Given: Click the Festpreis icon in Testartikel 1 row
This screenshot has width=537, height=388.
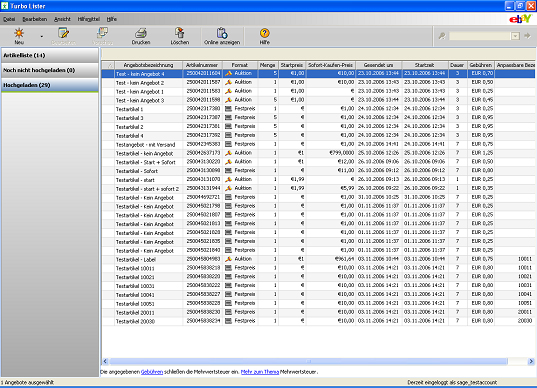Looking at the screenshot, I should click(x=228, y=109).
